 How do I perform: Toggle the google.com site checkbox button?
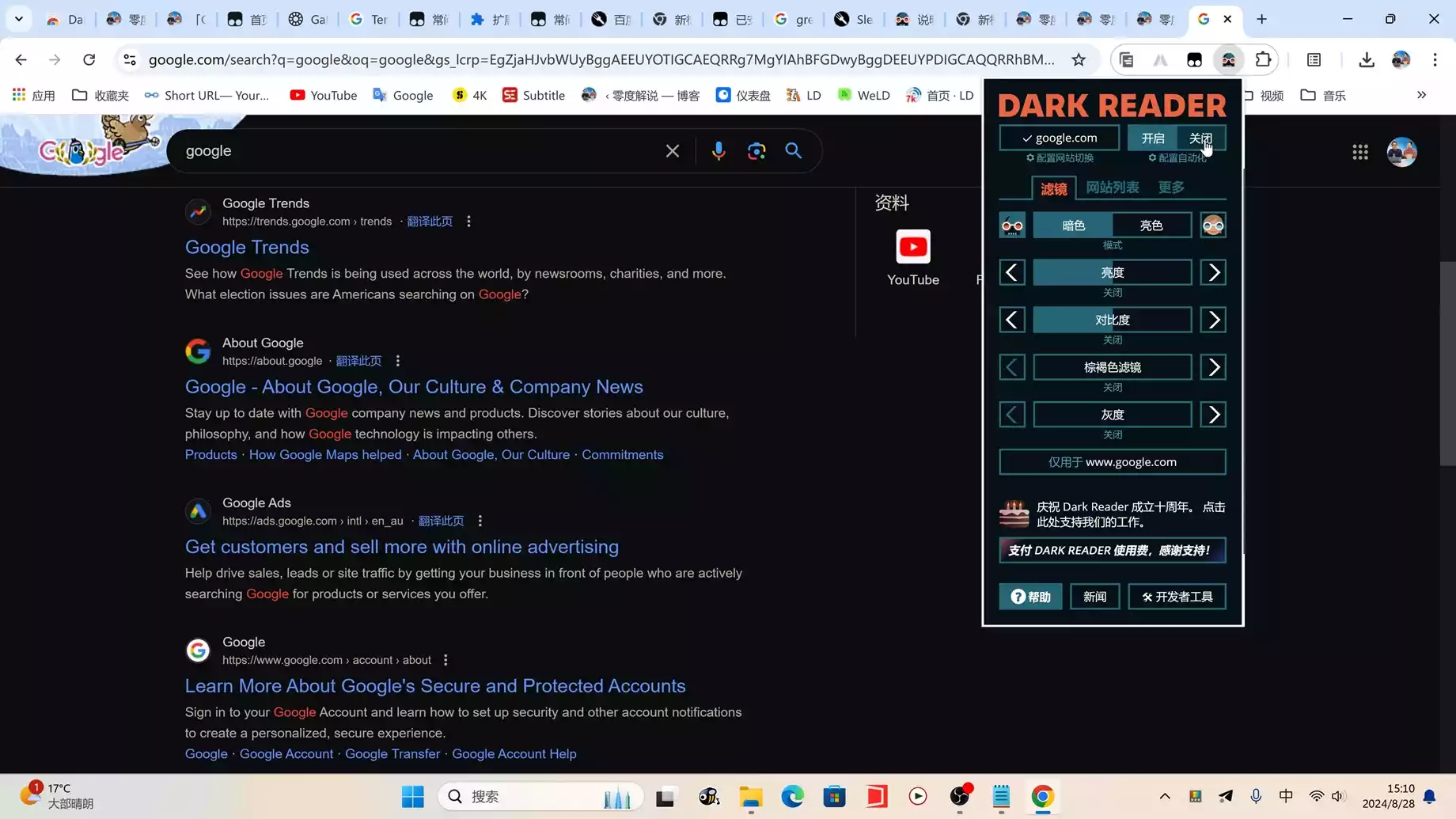(x=1059, y=138)
